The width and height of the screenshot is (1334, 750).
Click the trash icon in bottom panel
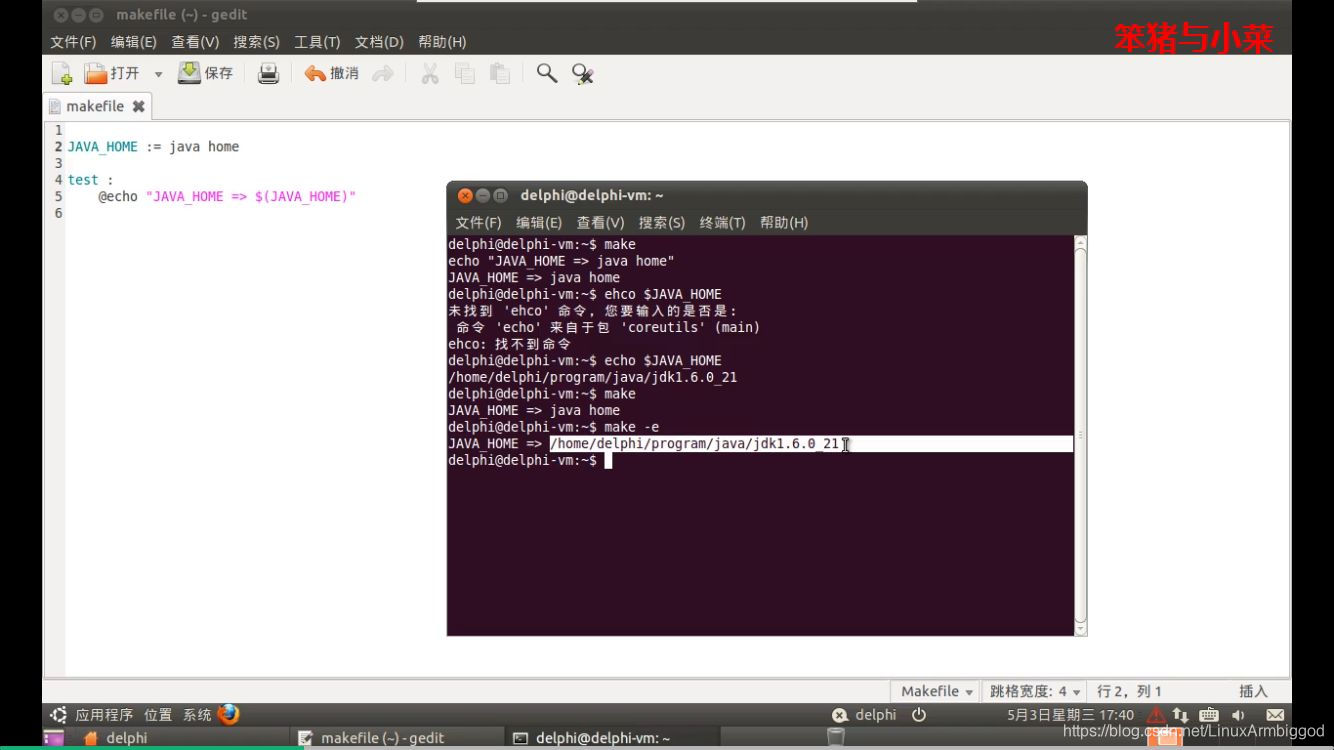tap(836, 738)
